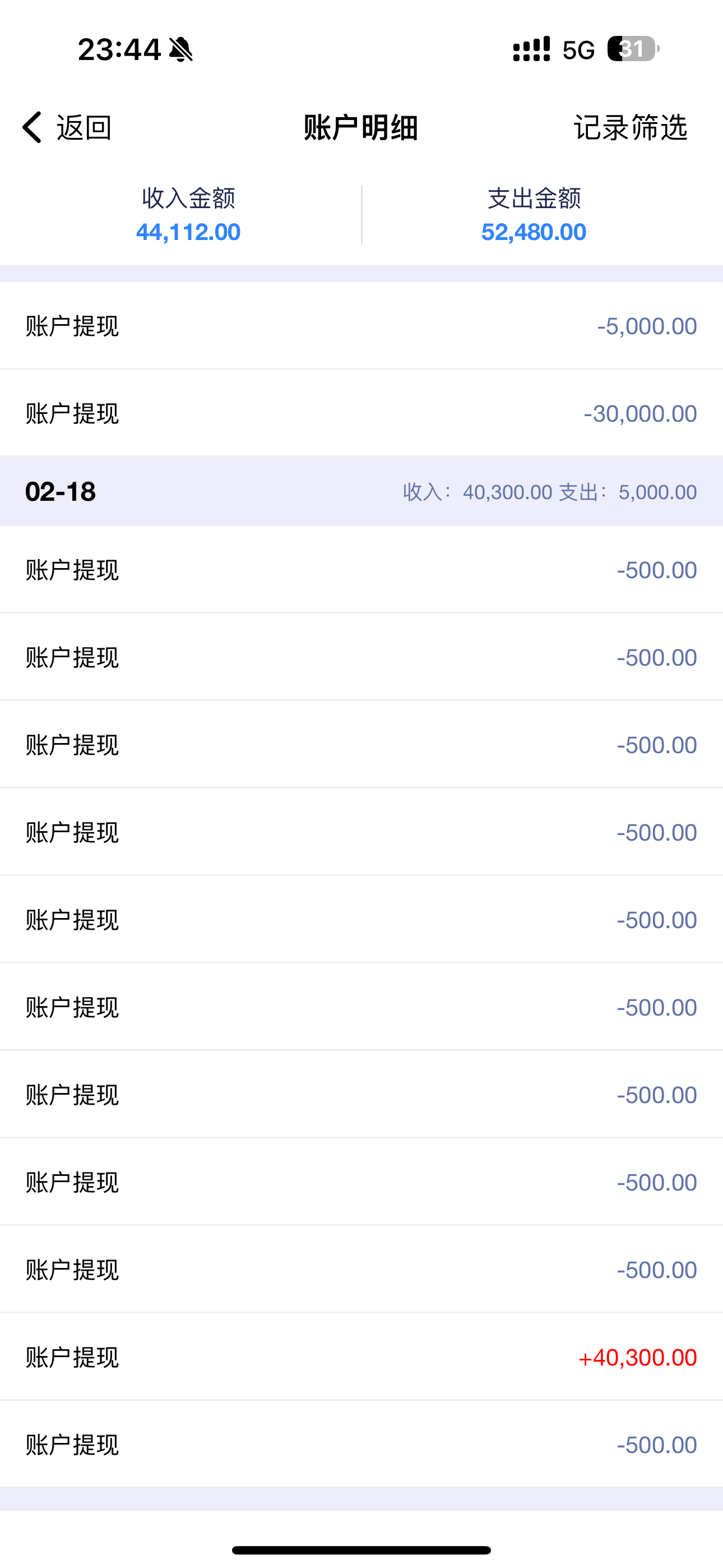Tap the 5G network indicator
Image resolution: width=723 pixels, height=1568 pixels.
(x=578, y=50)
